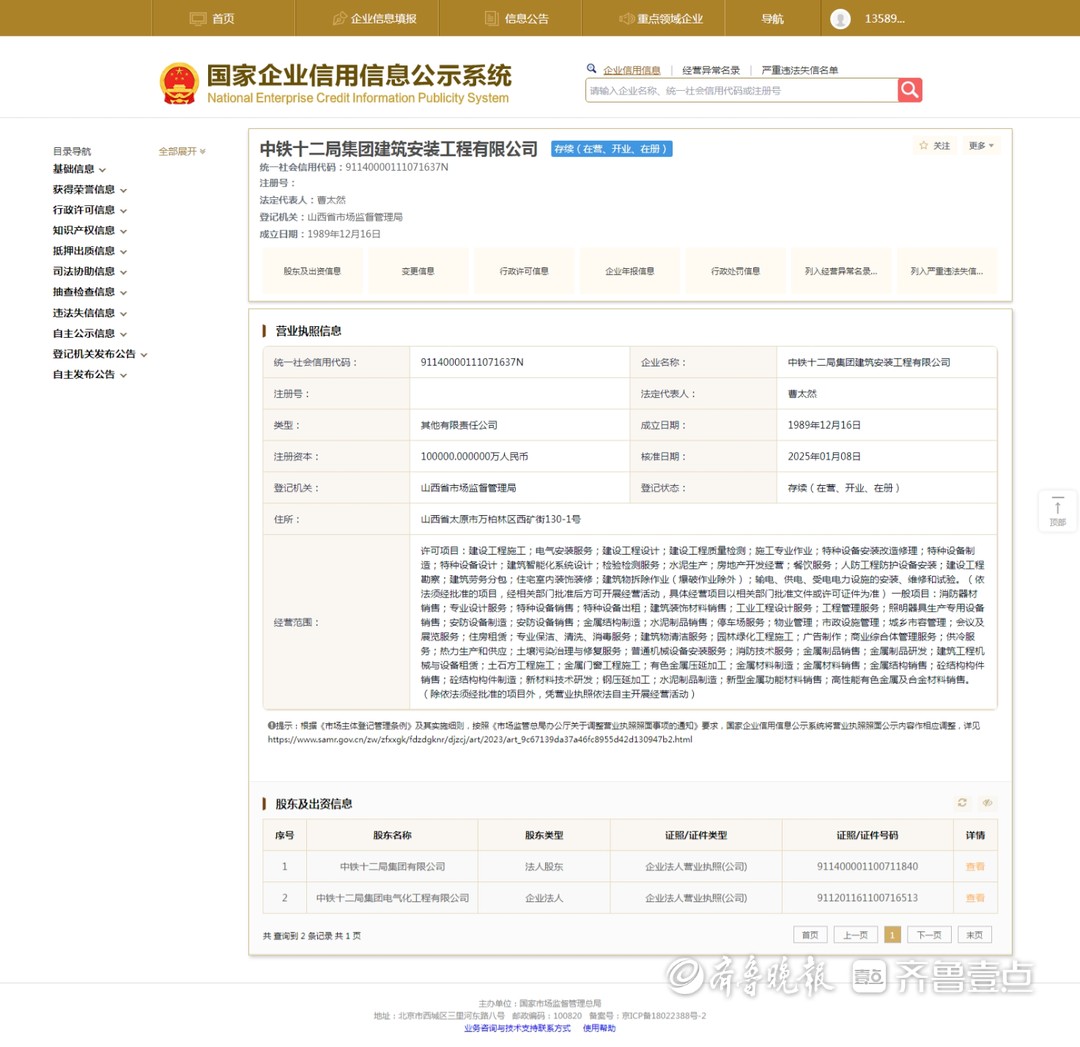Open the samr.gov.cn notice URL
This screenshot has height=1047, width=1080.
pyautogui.click(x=479, y=739)
